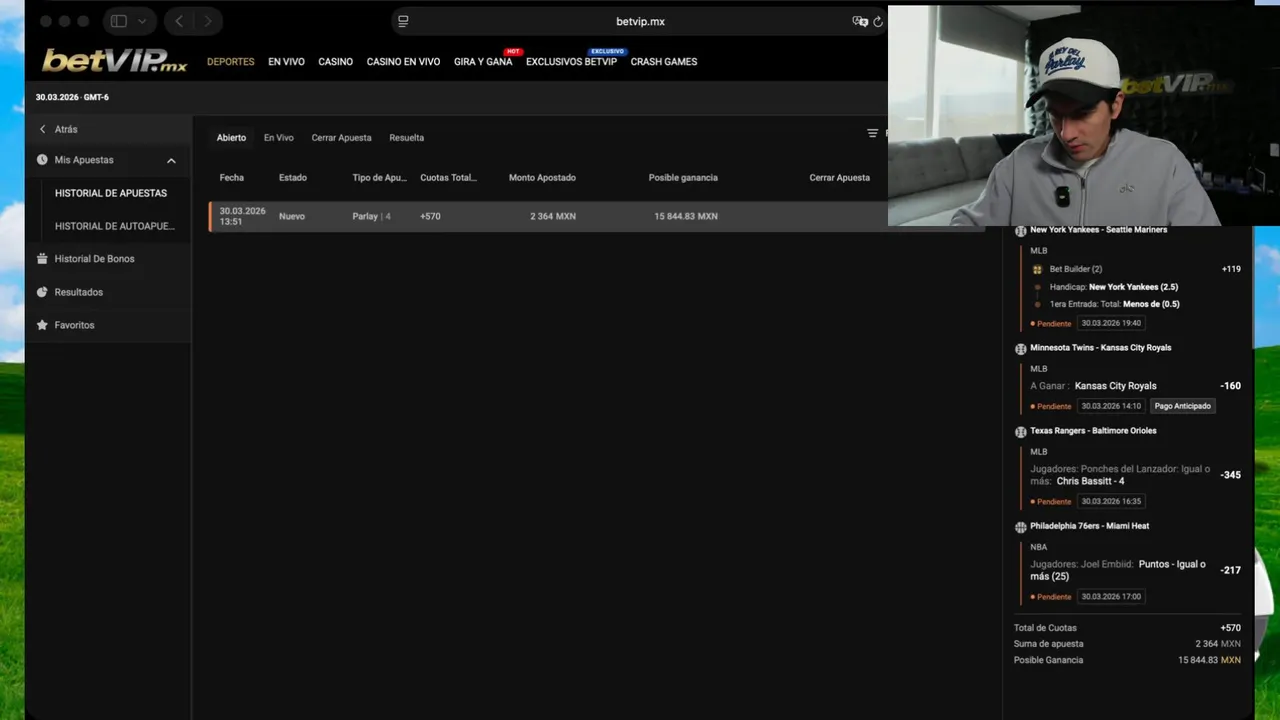The height and width of the screenshot is (720, 1280).
Task: Click the Monto Apostado column header
Action: [x=542, y=178]
